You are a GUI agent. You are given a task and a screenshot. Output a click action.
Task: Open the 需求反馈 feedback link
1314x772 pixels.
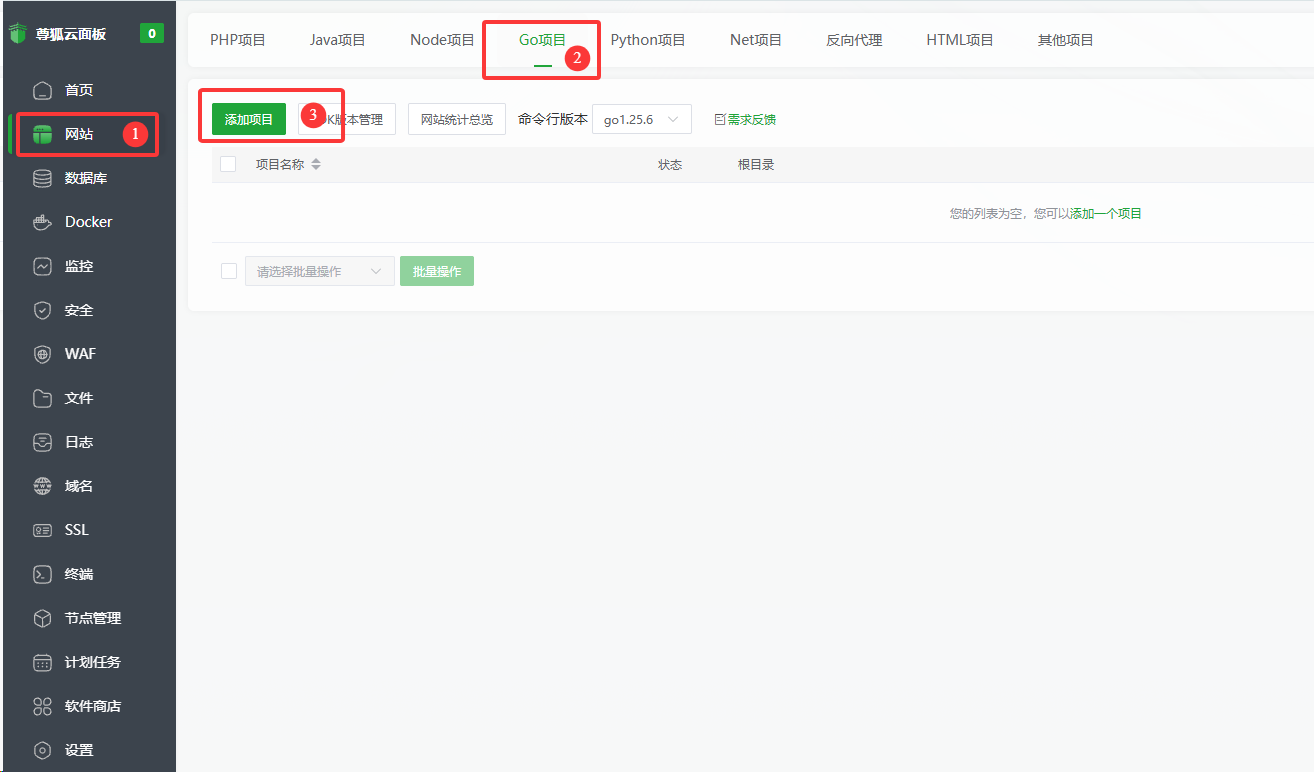tap(751, 118)
